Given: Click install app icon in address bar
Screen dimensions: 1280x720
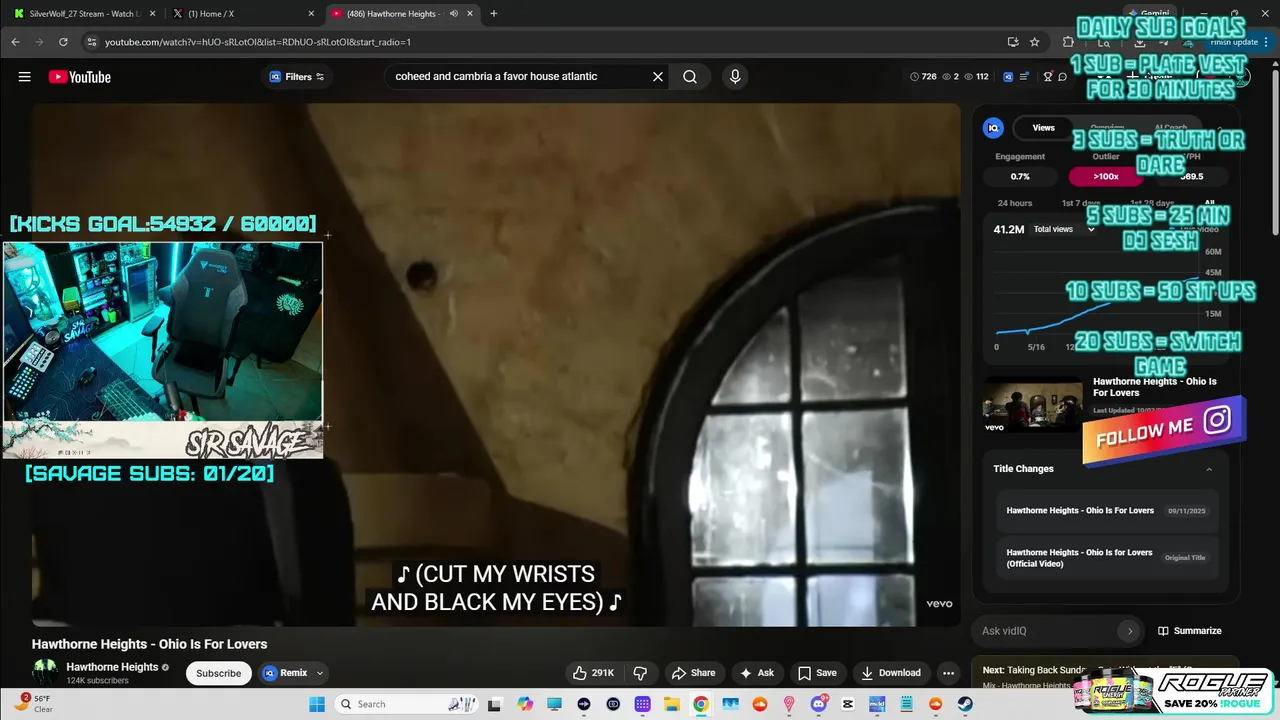Looking at the screenshot, I should tap(1013, 42).
